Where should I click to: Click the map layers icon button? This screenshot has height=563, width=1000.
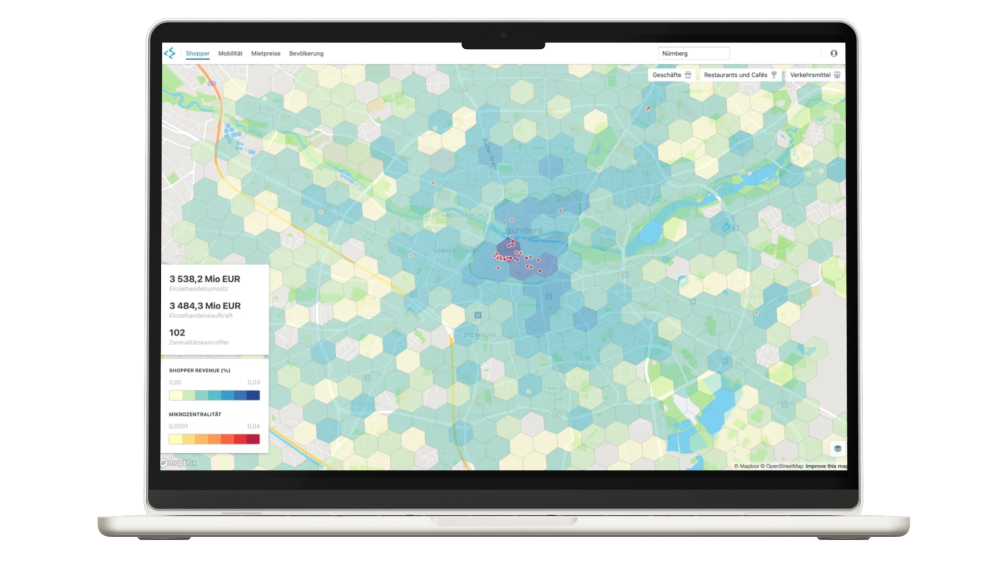coord(837,448)
